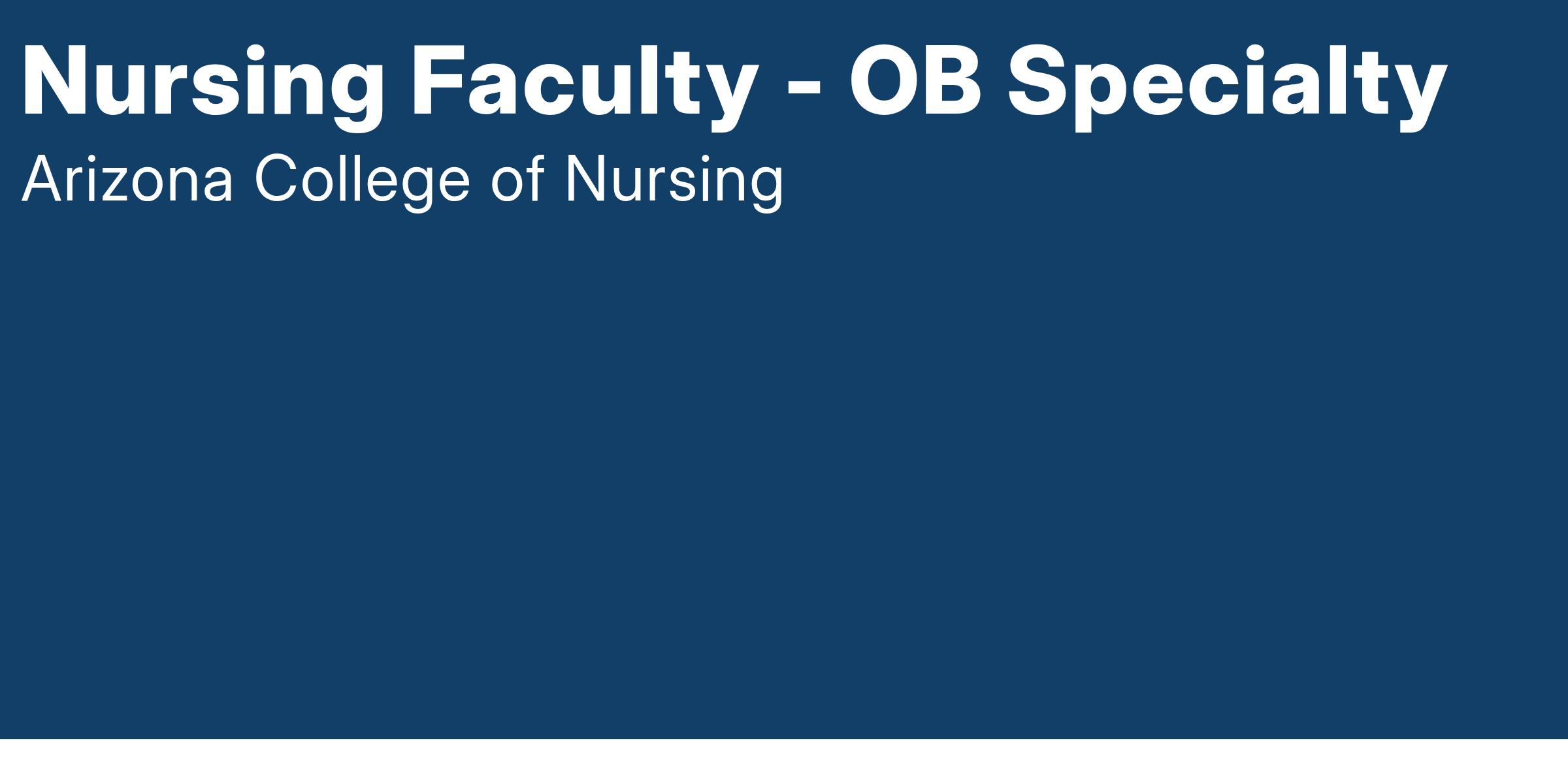The width and height of the screenshot is (1568, 766).
Task: Click the "Nursing Faculty - OB Specialty" job title
Action: point(735,82)
